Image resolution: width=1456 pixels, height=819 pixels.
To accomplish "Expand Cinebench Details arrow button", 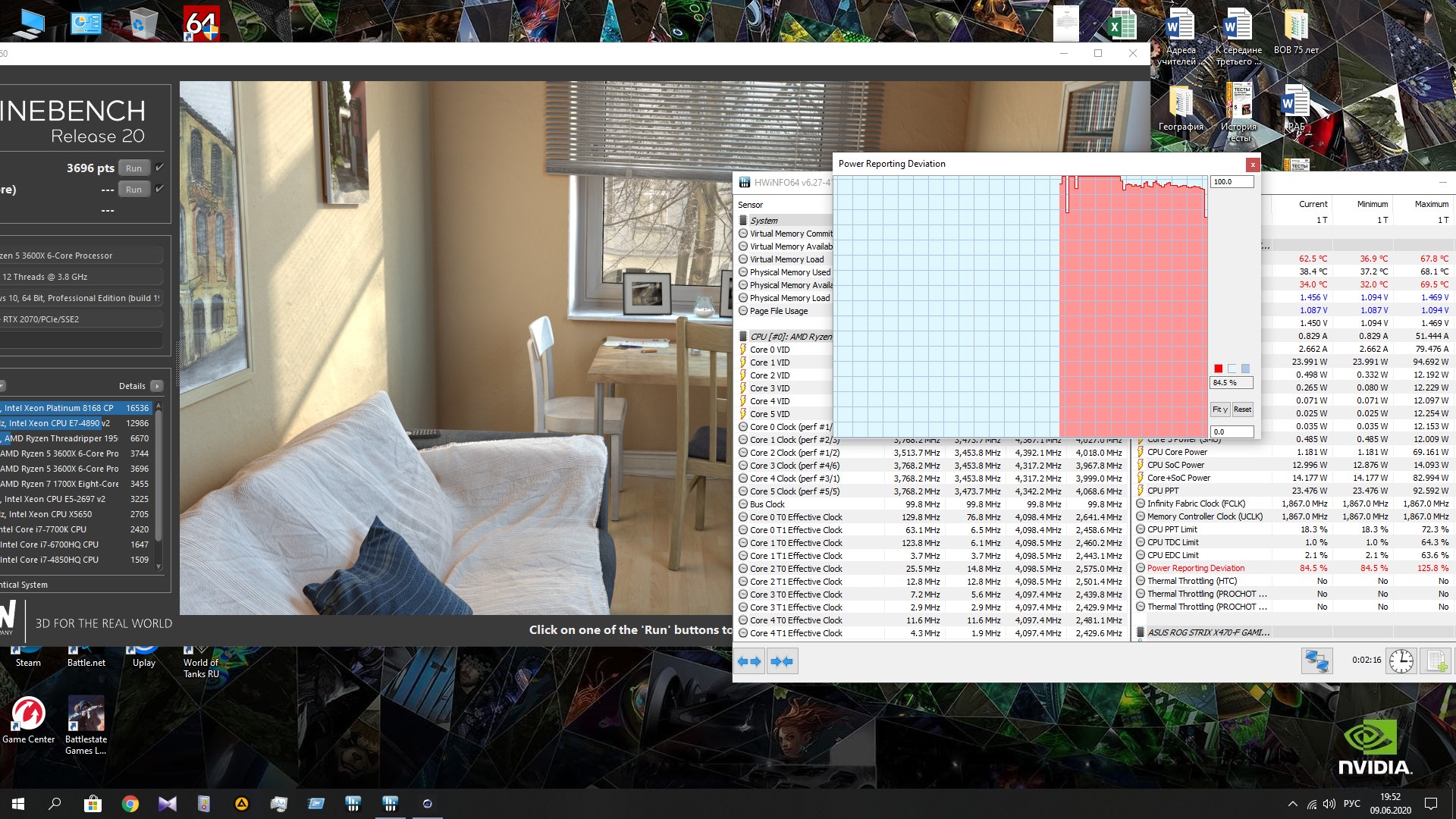I will (157, 386).
